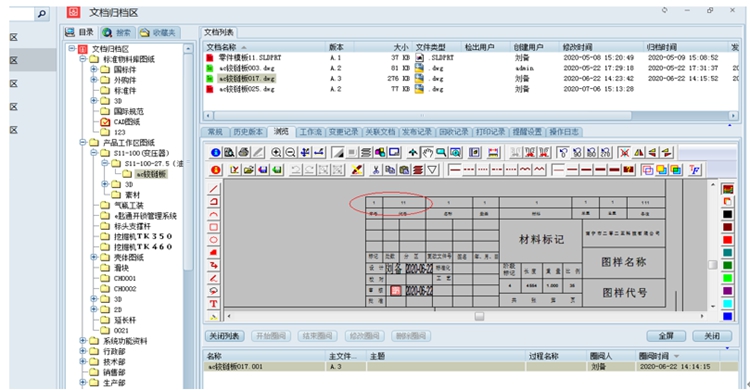Image resolution: width=750 pixels, height=390 pixels.
Task: Select annotation row ac铰链板017.001
Action: tap(471, 367)
